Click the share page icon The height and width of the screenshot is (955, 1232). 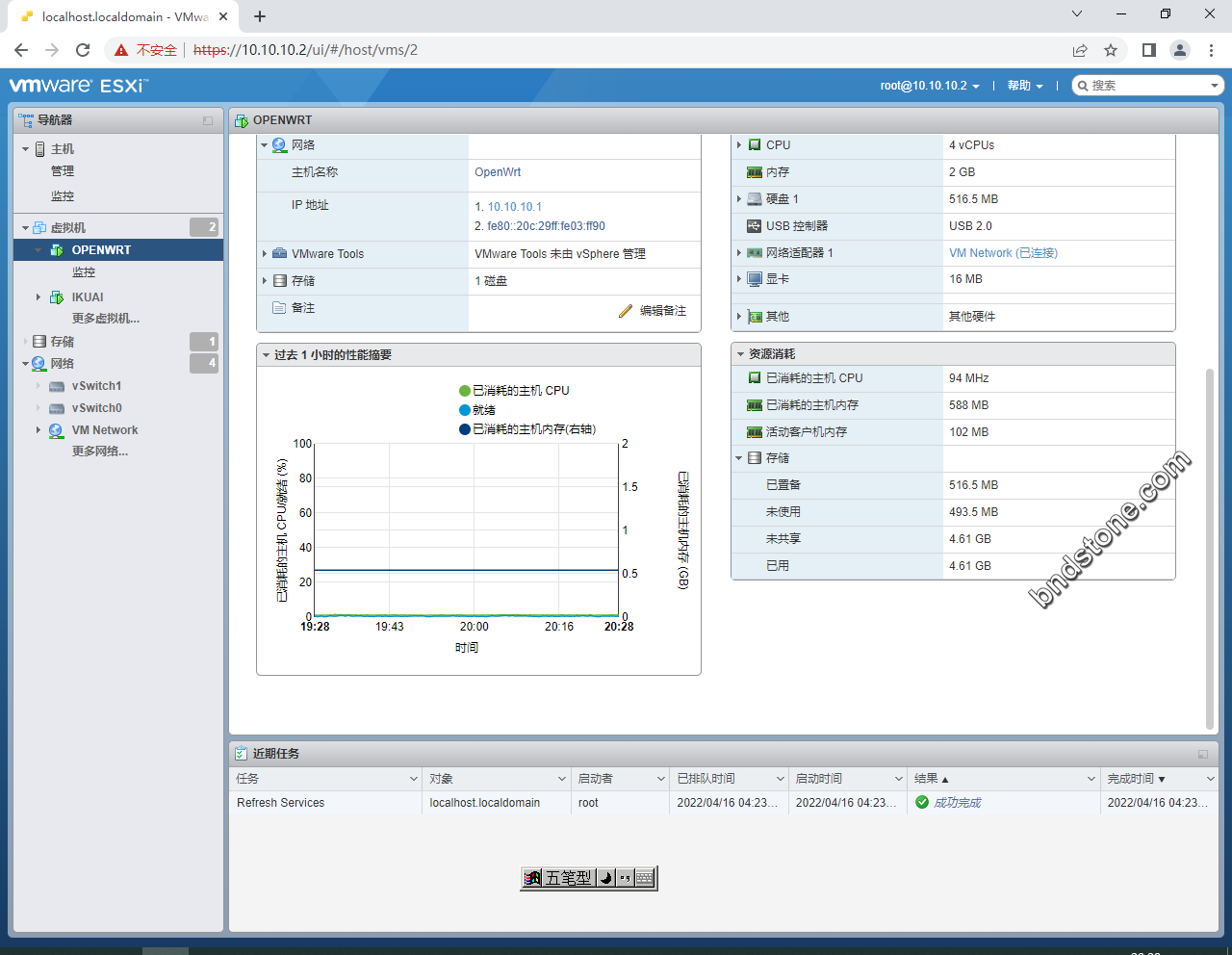[1080, 50]
